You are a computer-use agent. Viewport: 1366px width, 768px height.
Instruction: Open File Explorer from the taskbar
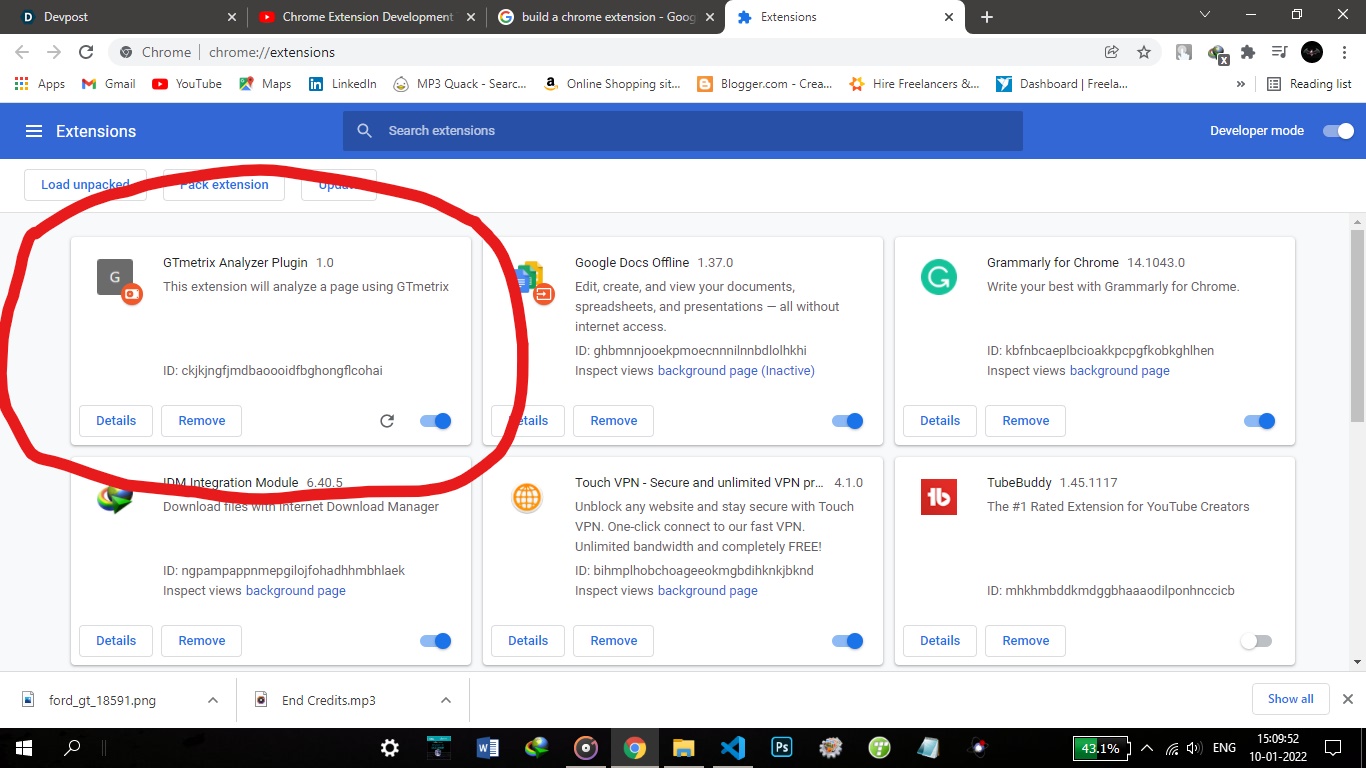coord(683,747)
